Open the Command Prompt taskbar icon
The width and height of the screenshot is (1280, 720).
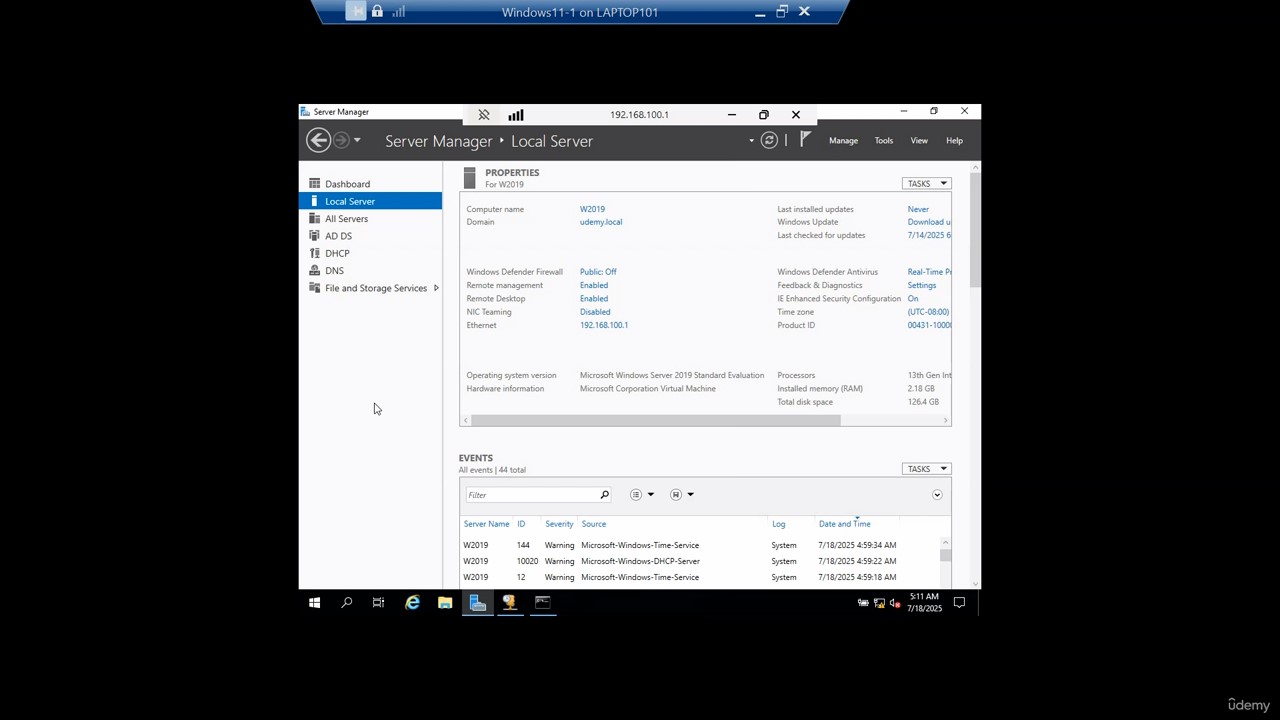[542, 603]
